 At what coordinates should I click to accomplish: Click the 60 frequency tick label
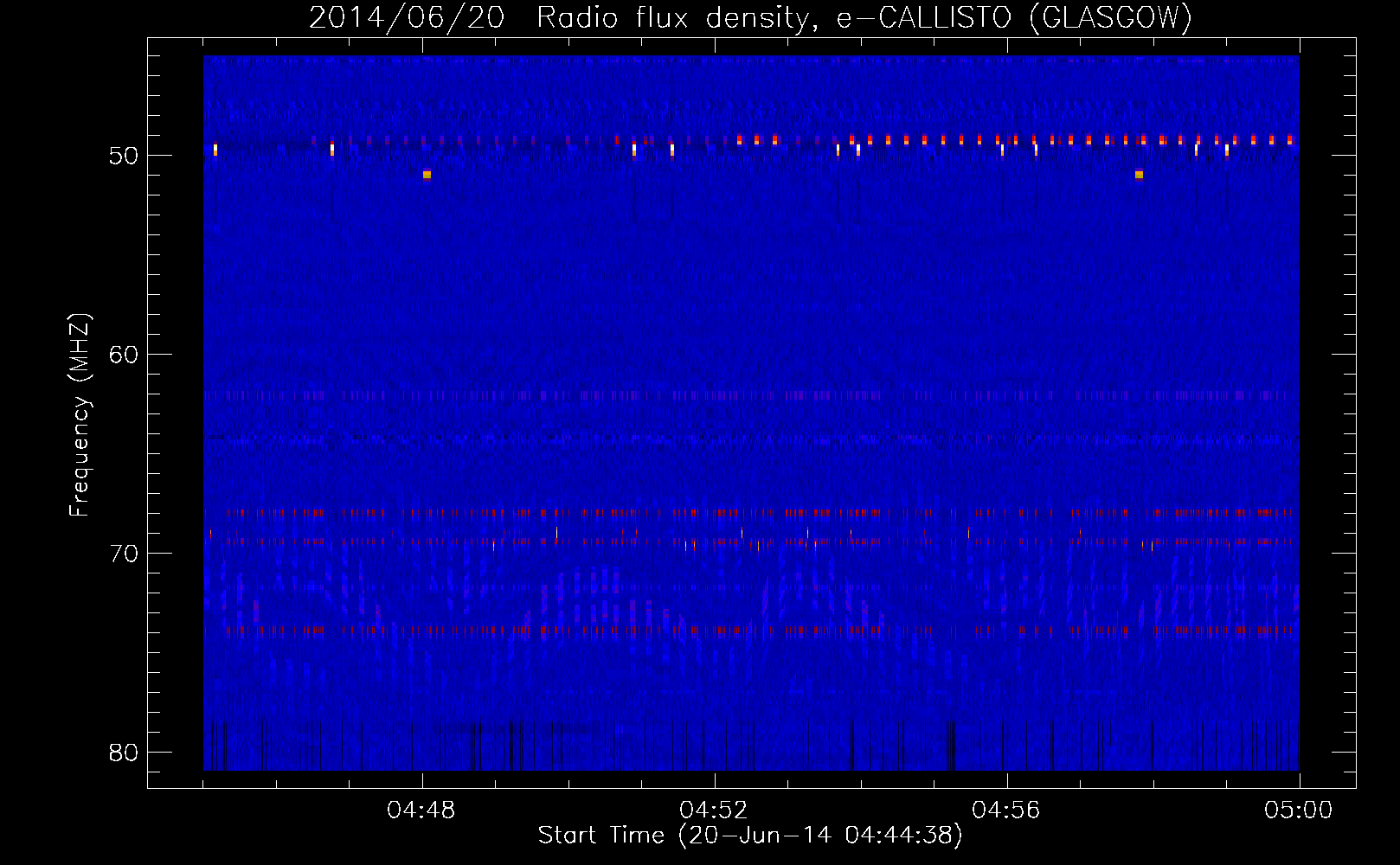point(124,355)
